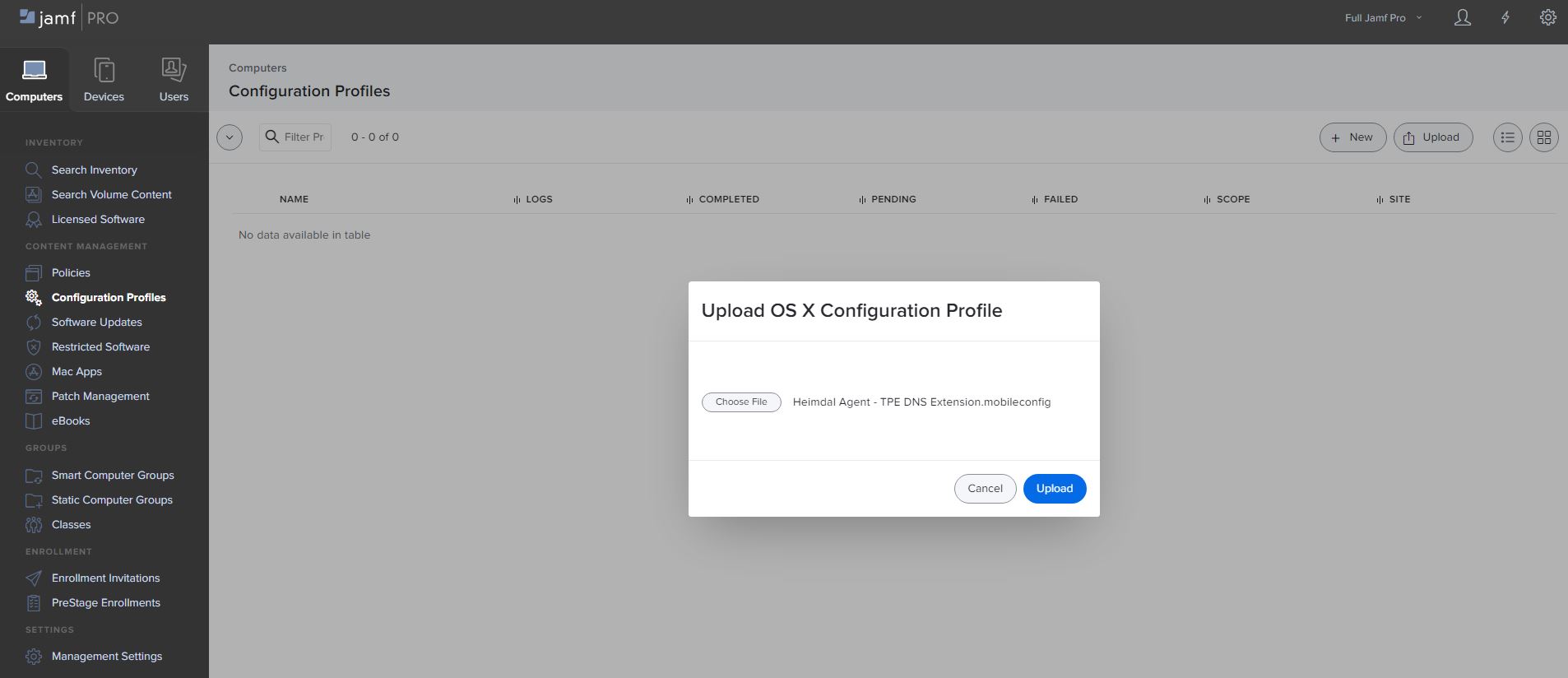Image resolution: width=1568 pixels, height=678 pixels.
Task: Click the Upload button in the toolbar
Action: [1432, 137]
